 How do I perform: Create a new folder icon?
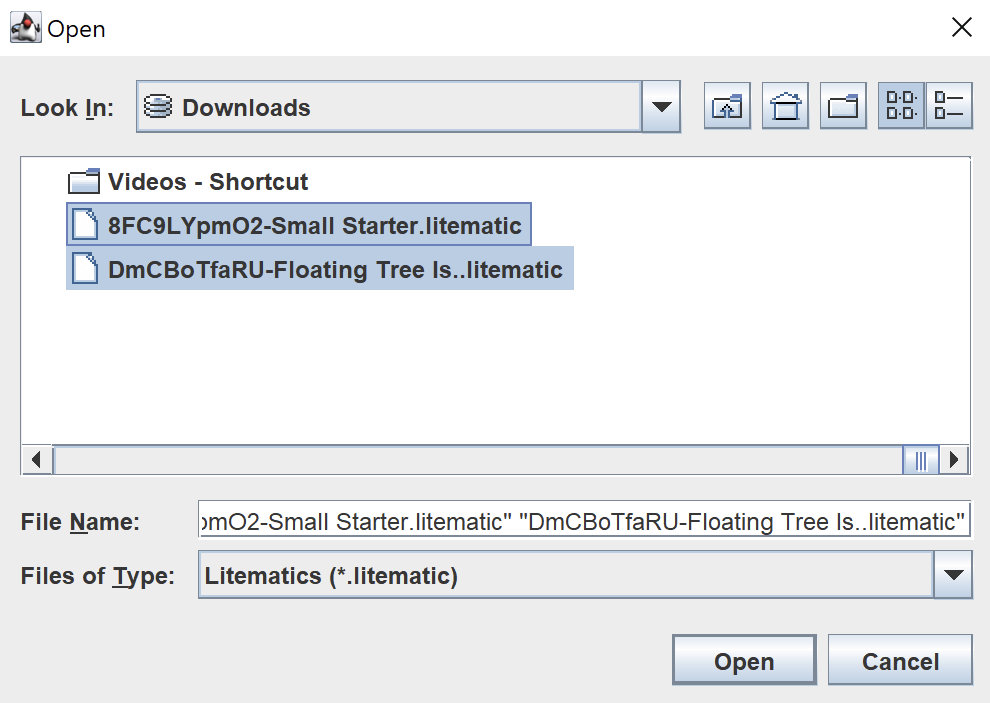click(844, 107)
